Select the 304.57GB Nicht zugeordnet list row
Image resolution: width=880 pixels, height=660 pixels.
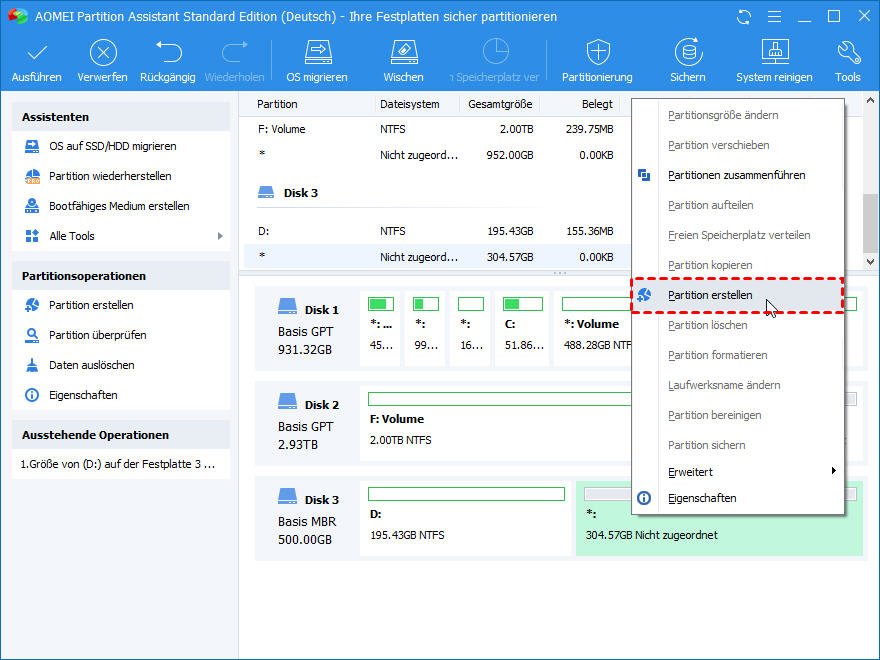(438, 257)
